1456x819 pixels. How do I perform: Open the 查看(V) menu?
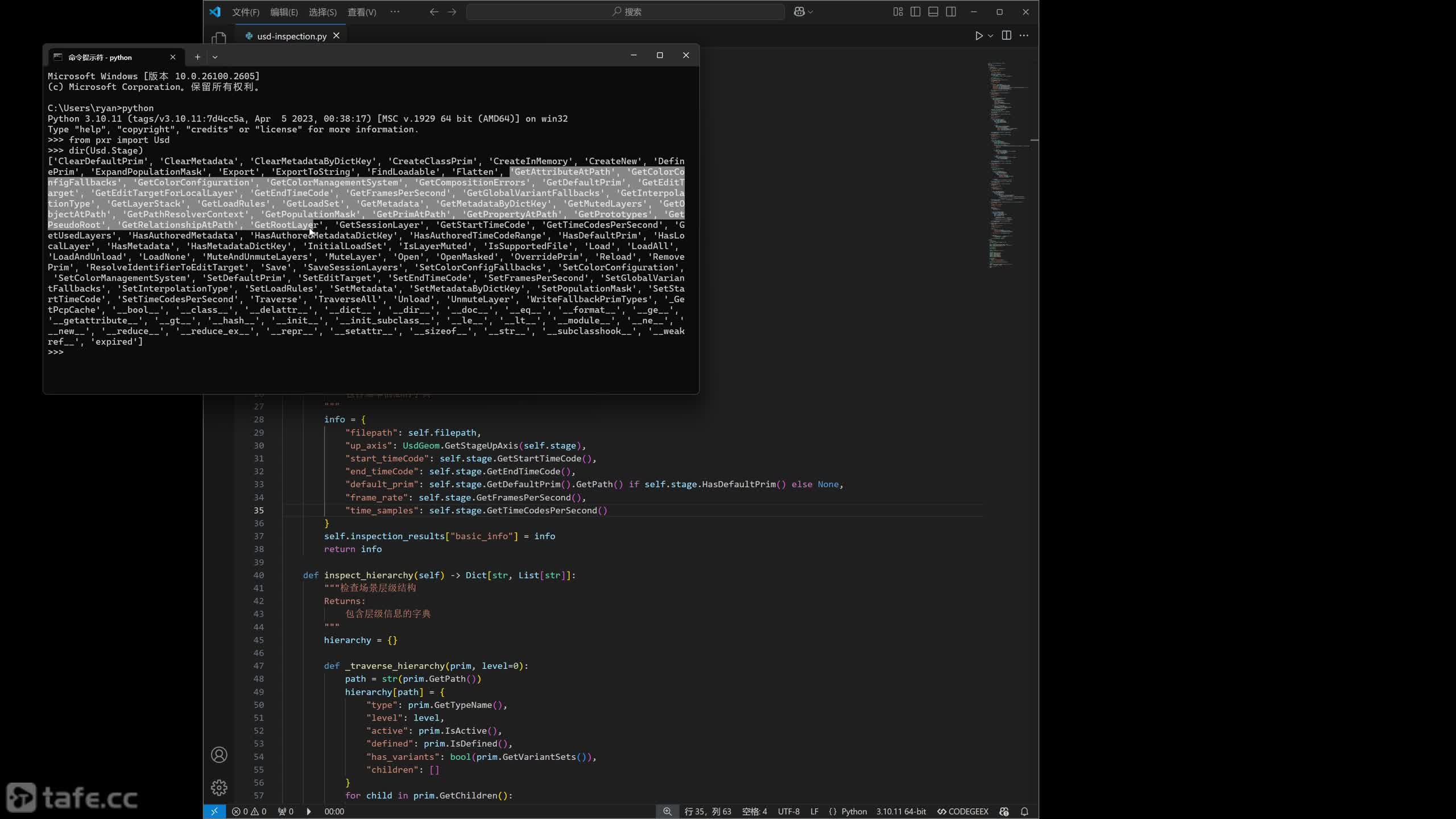coord(362,12)
